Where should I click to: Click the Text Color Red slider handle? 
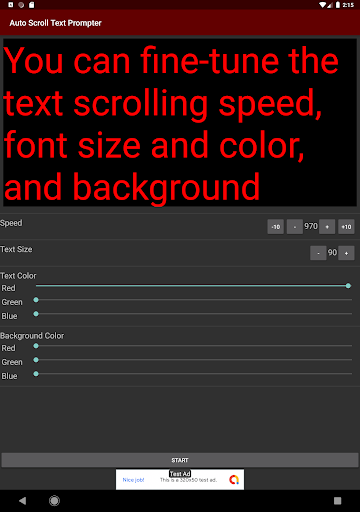348,286
